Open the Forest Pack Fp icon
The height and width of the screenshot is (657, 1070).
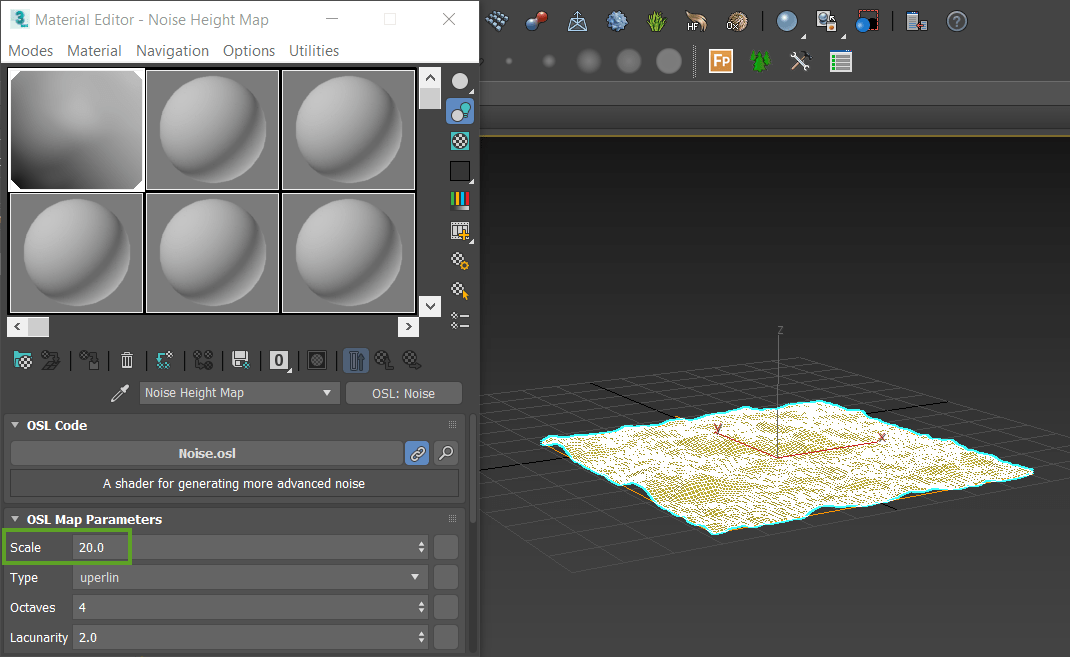point(720,61)
